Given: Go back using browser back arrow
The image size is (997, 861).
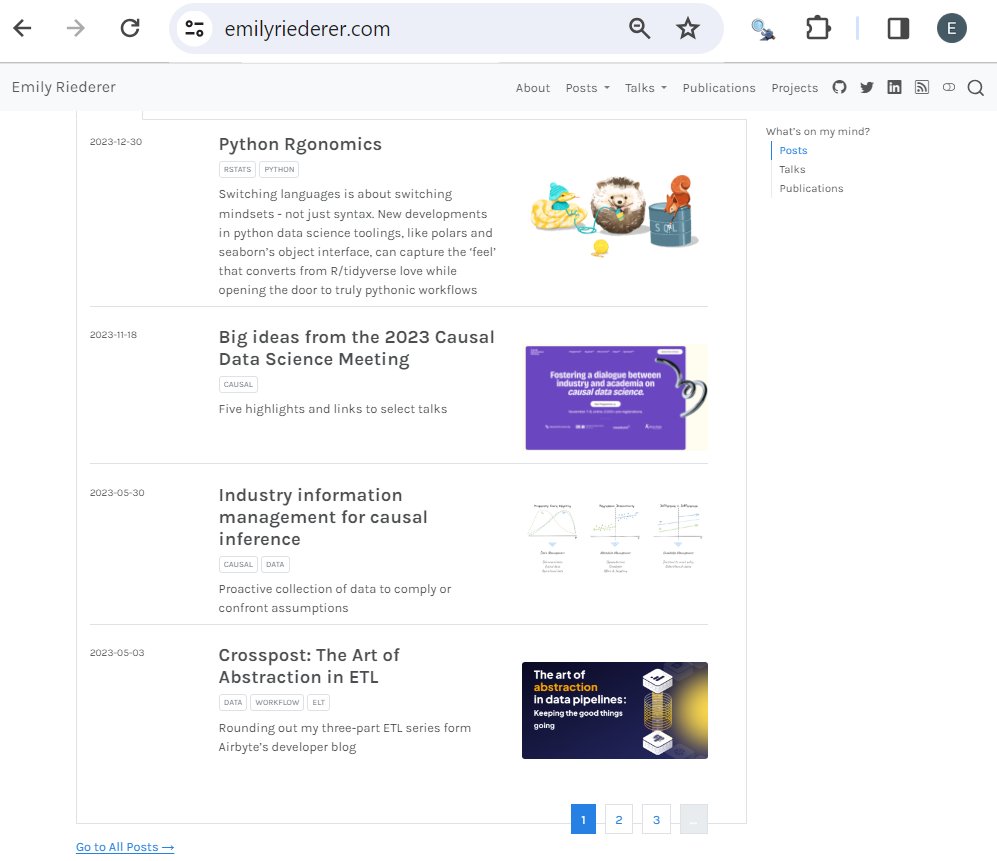Looking at the screenshot, I should pyautogui.click(x=22, y=28).
